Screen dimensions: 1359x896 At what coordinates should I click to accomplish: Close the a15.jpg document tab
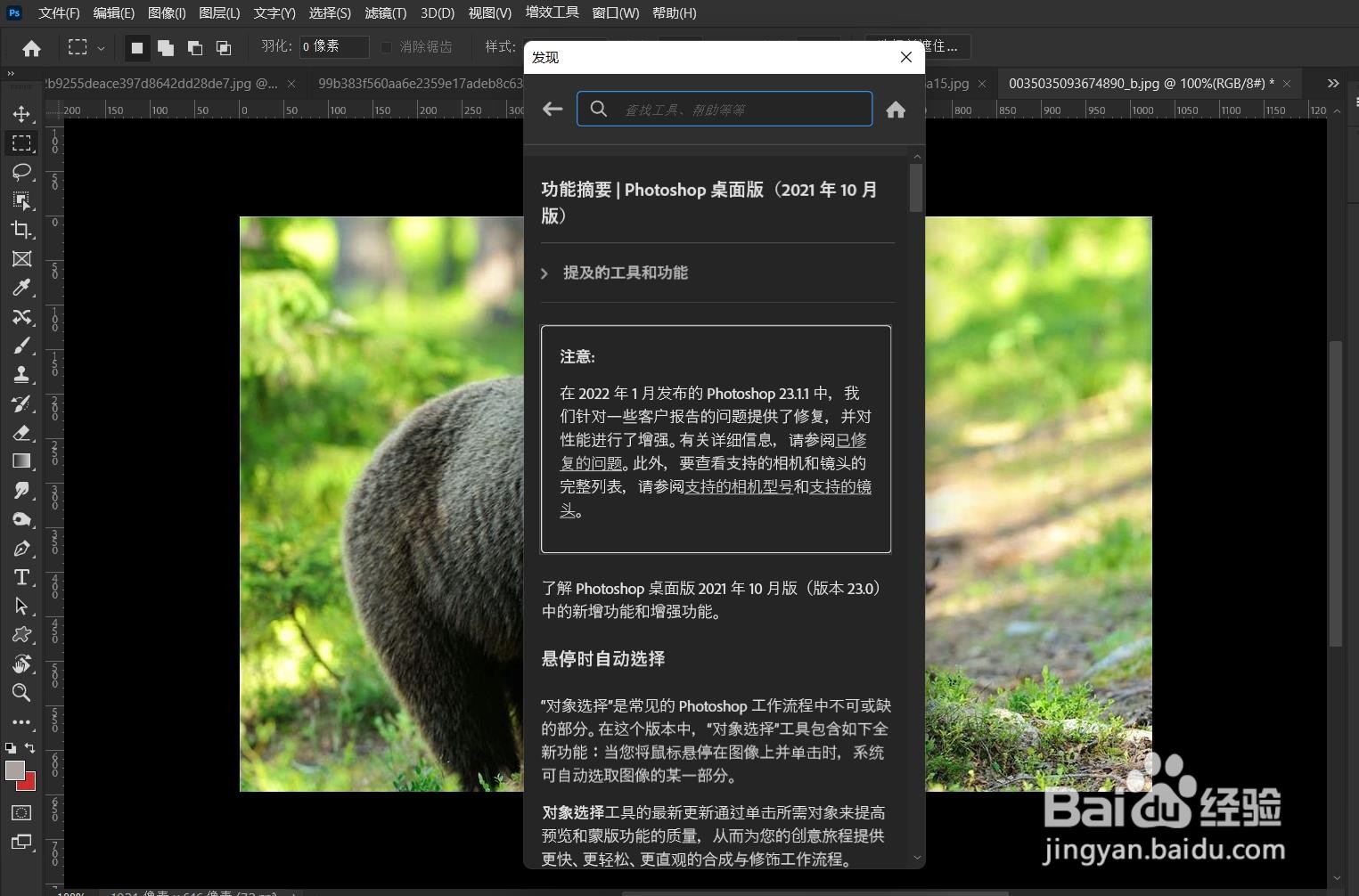click(x=982, y=84)
